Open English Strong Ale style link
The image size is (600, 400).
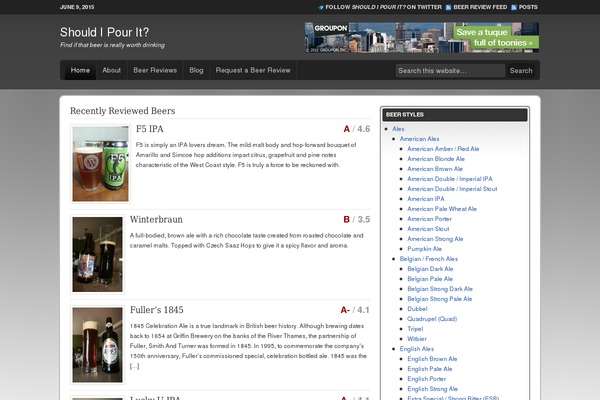(x=432, y=389)
